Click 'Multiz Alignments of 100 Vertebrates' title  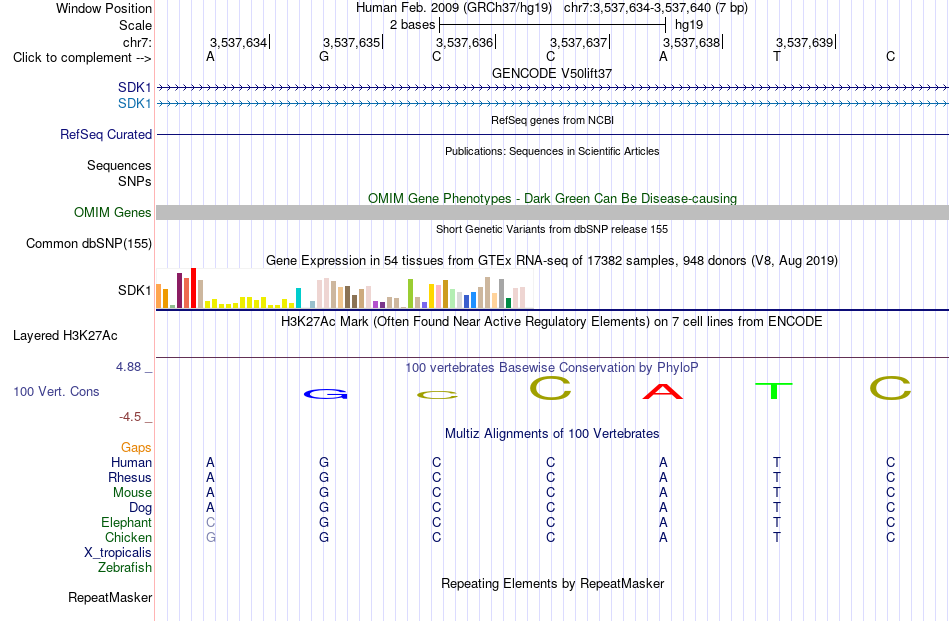552,434
